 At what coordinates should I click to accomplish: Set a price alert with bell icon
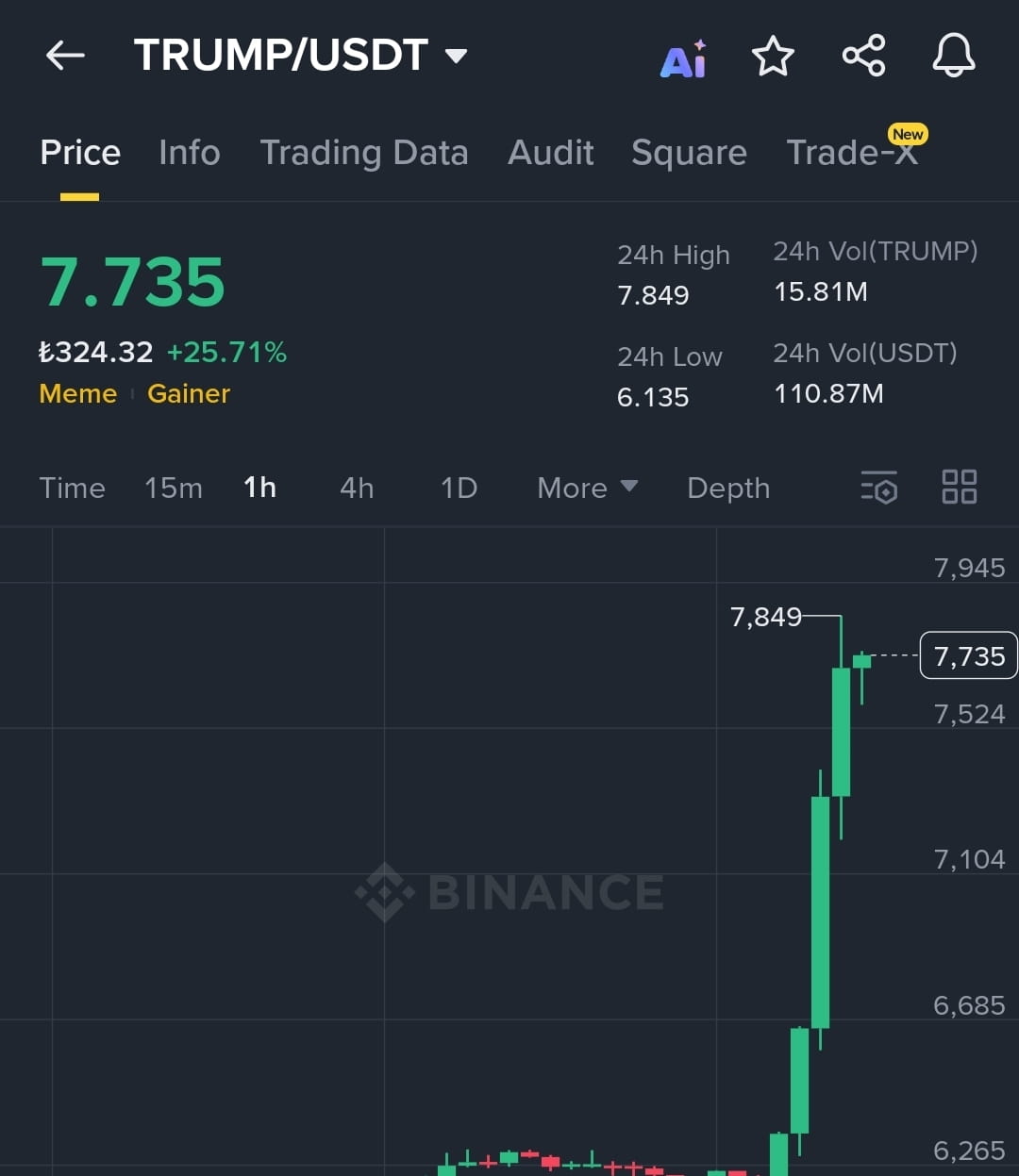pos(954,56)
